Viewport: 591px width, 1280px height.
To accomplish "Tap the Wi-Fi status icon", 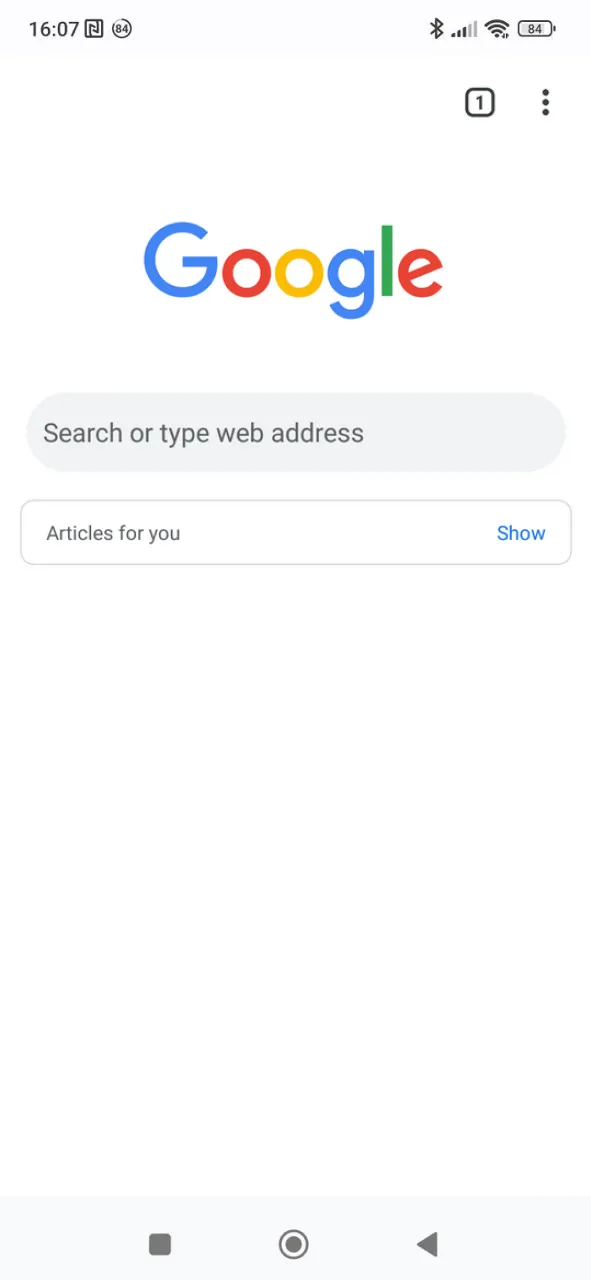I will (x=499, y=29).
